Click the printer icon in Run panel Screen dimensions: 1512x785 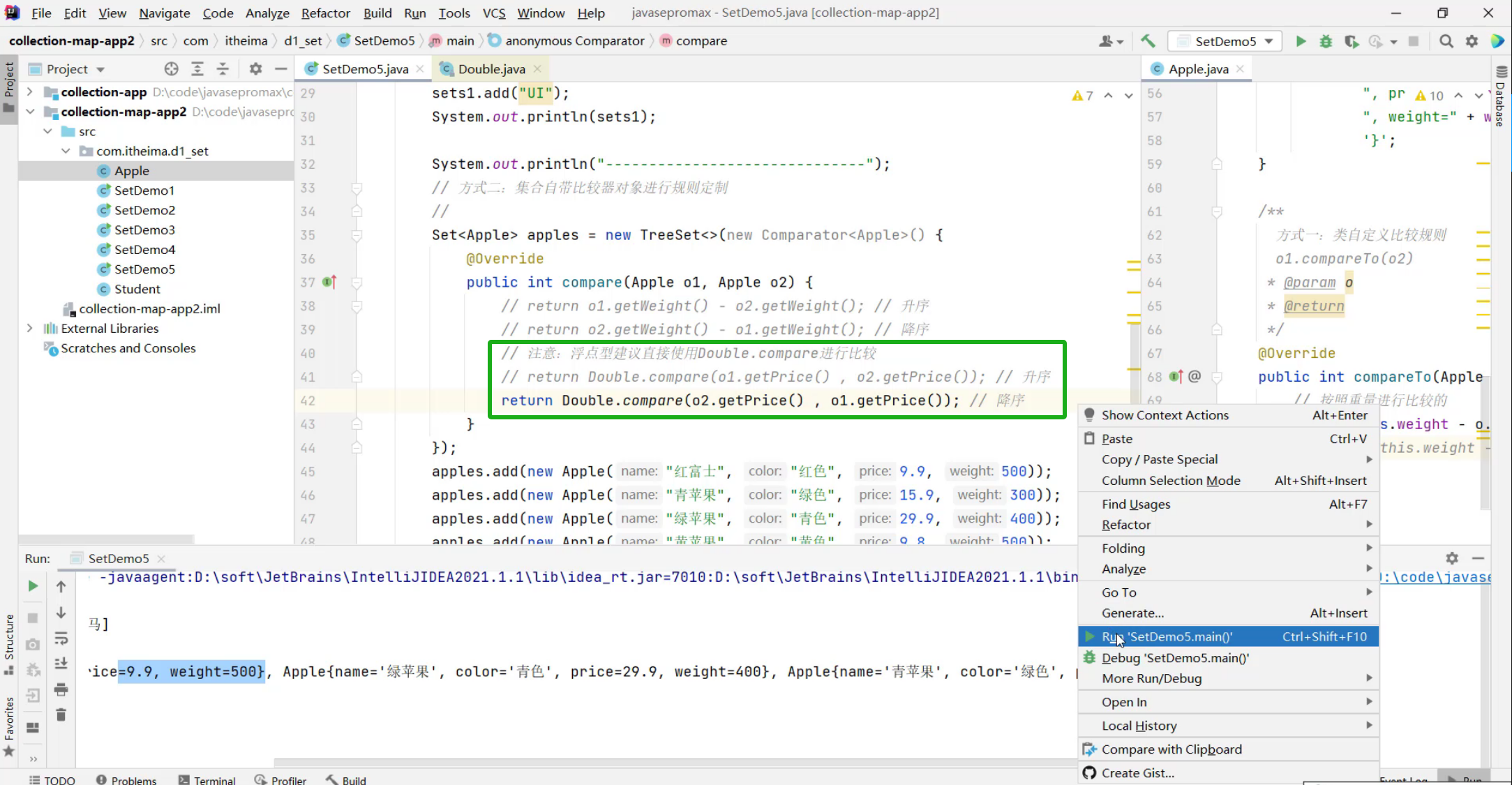click(61, 689)
